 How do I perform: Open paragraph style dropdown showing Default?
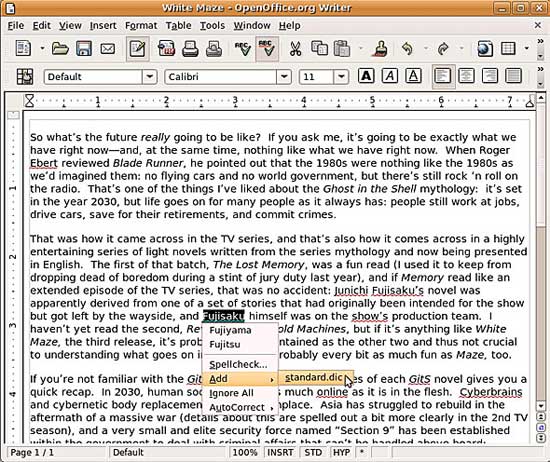pos(149,76)
